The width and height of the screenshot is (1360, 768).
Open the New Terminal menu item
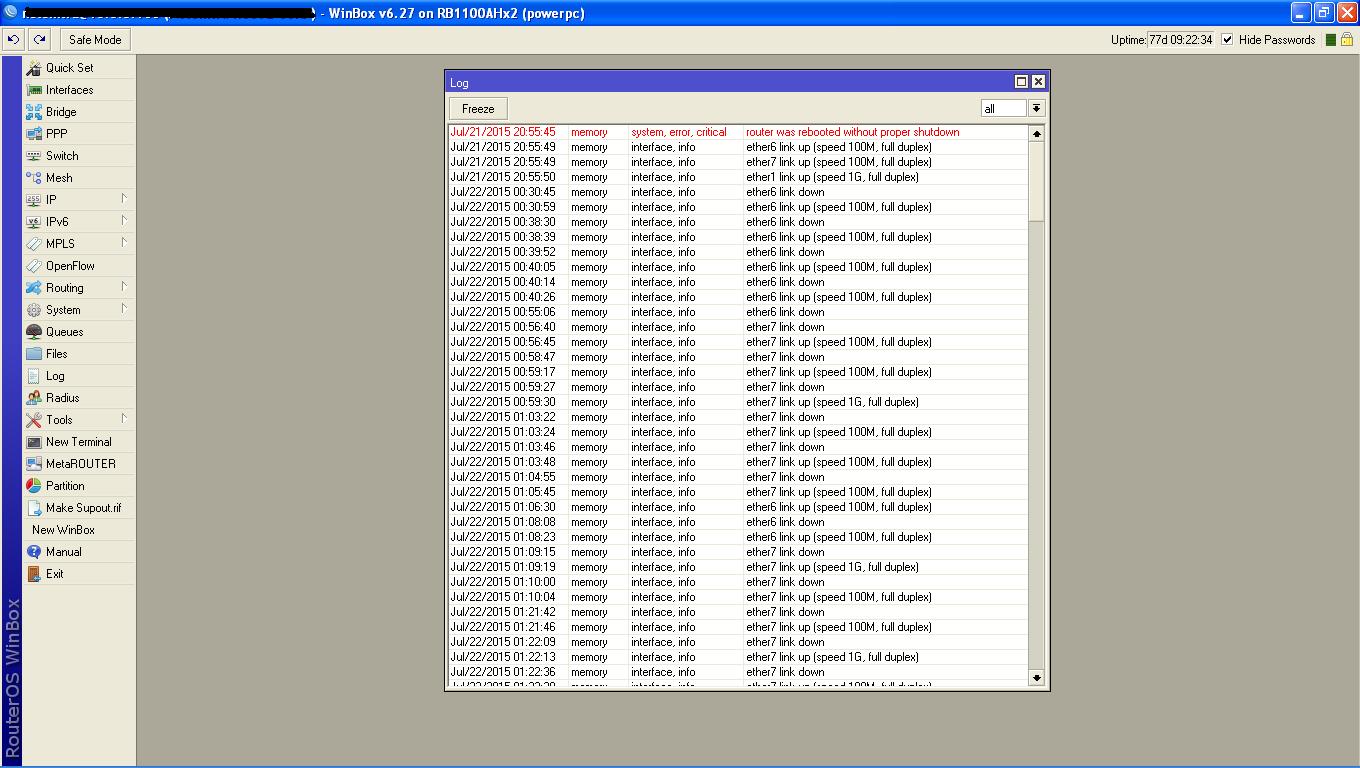(x=79, y=442)
